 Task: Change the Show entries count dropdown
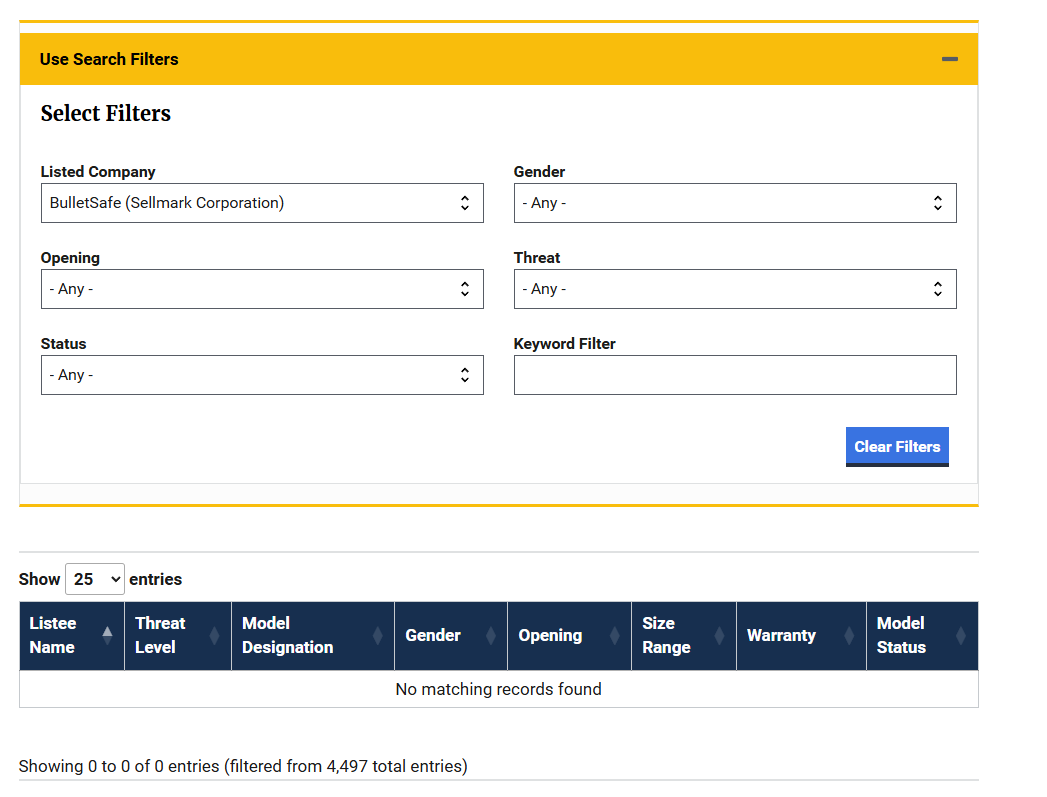click(94, 579)
